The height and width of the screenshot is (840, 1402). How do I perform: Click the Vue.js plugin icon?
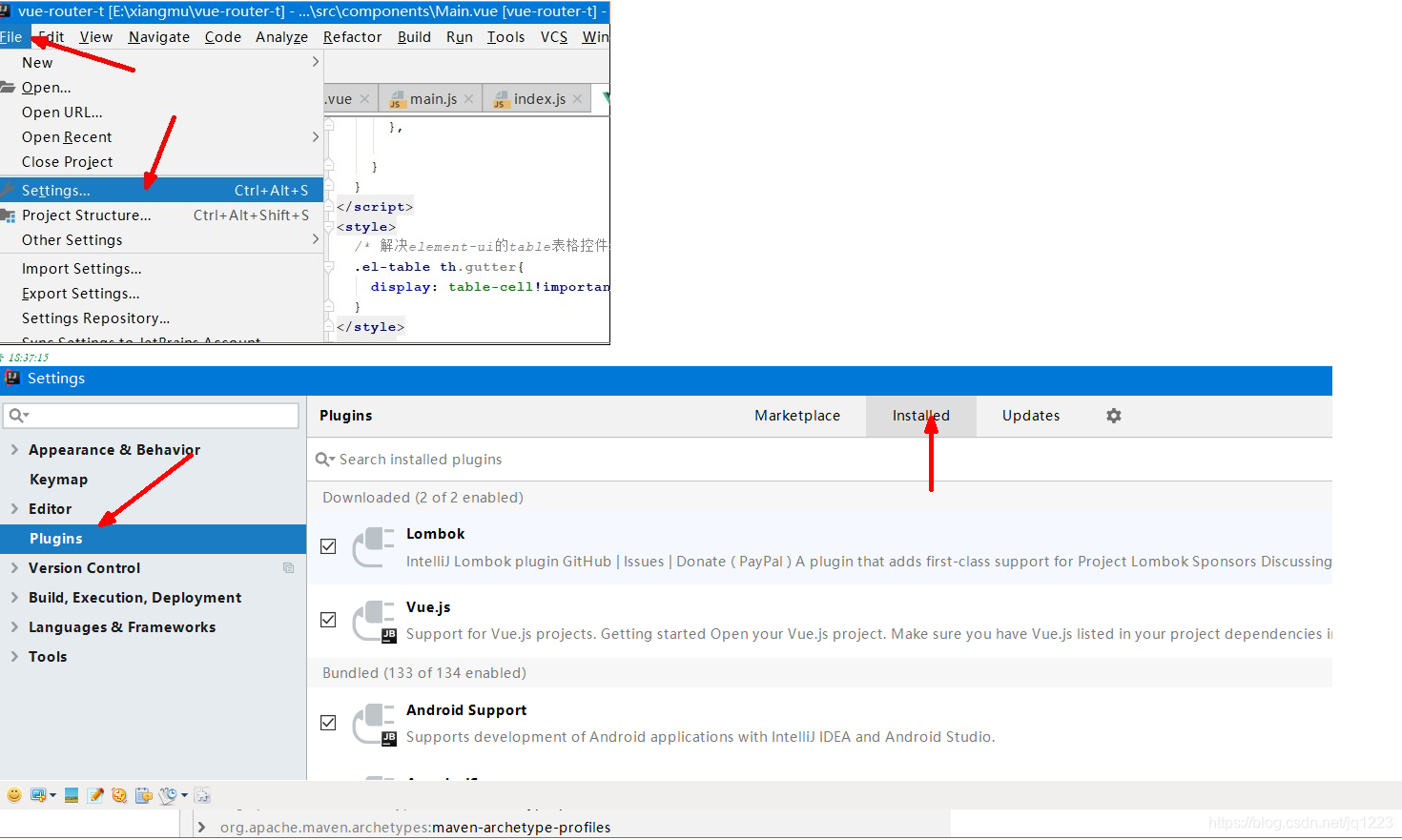point(374,621)
